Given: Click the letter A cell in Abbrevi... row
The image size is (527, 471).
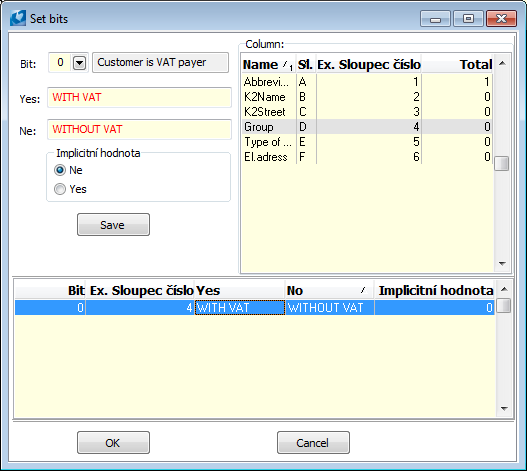Looking at the screenshot, I should point(306,82).
